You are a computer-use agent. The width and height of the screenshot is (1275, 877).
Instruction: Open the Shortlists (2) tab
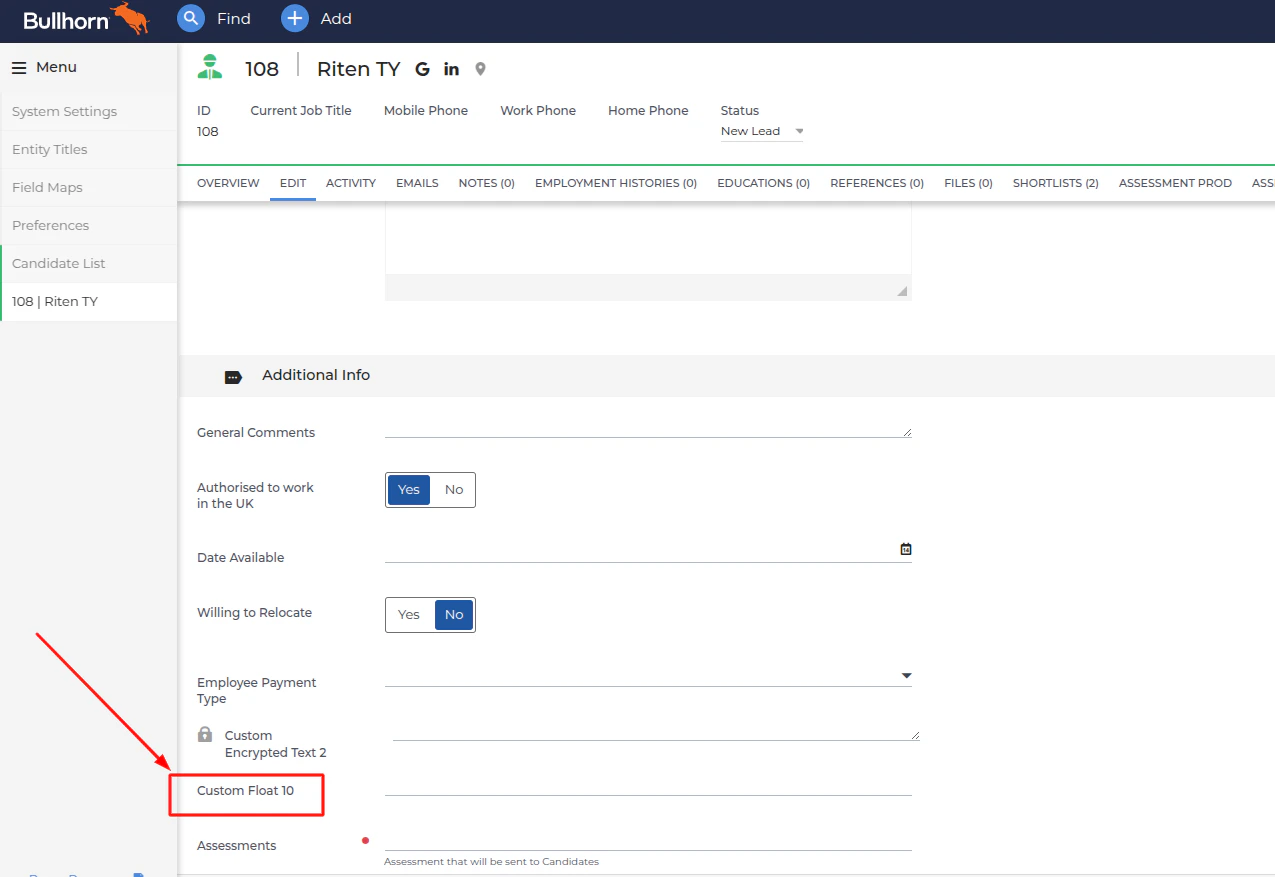click(1055, 183)
